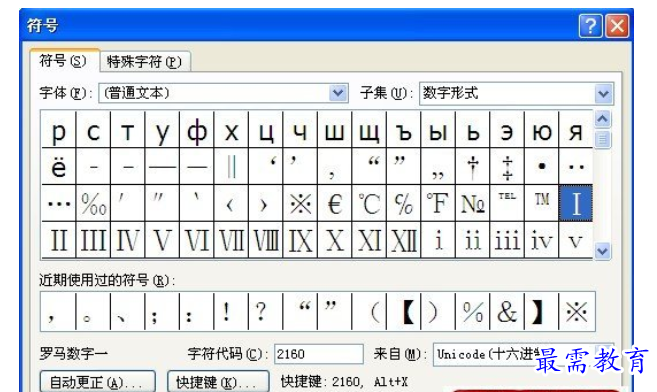Click the symbol grid scrollbar down arrow
Image resolution: width=657 pixels, height=392 pixels.
[x=603, y=251]
